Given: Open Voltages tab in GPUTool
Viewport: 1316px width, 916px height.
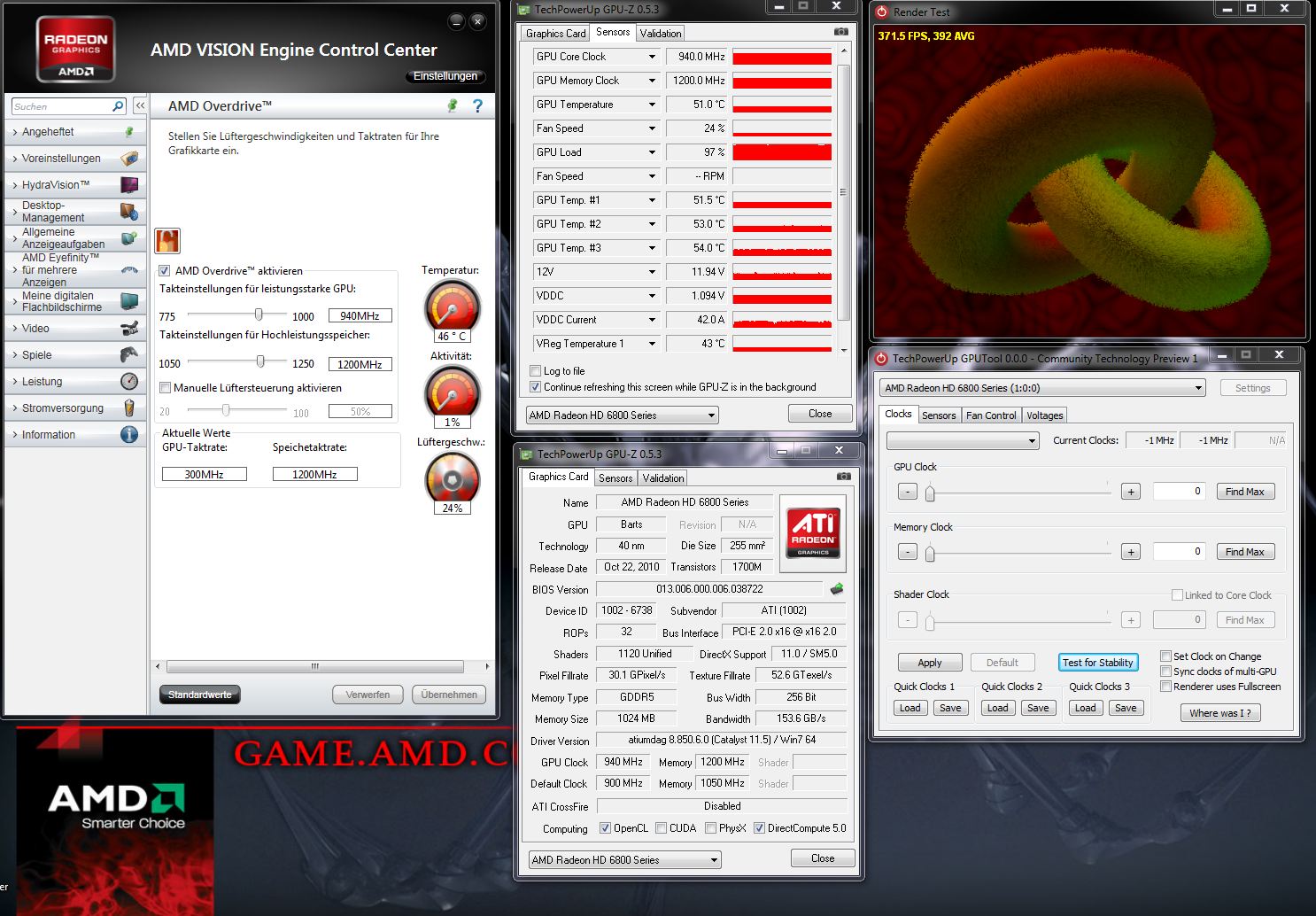Looking at the screenshot, I should coord(1045,415).
